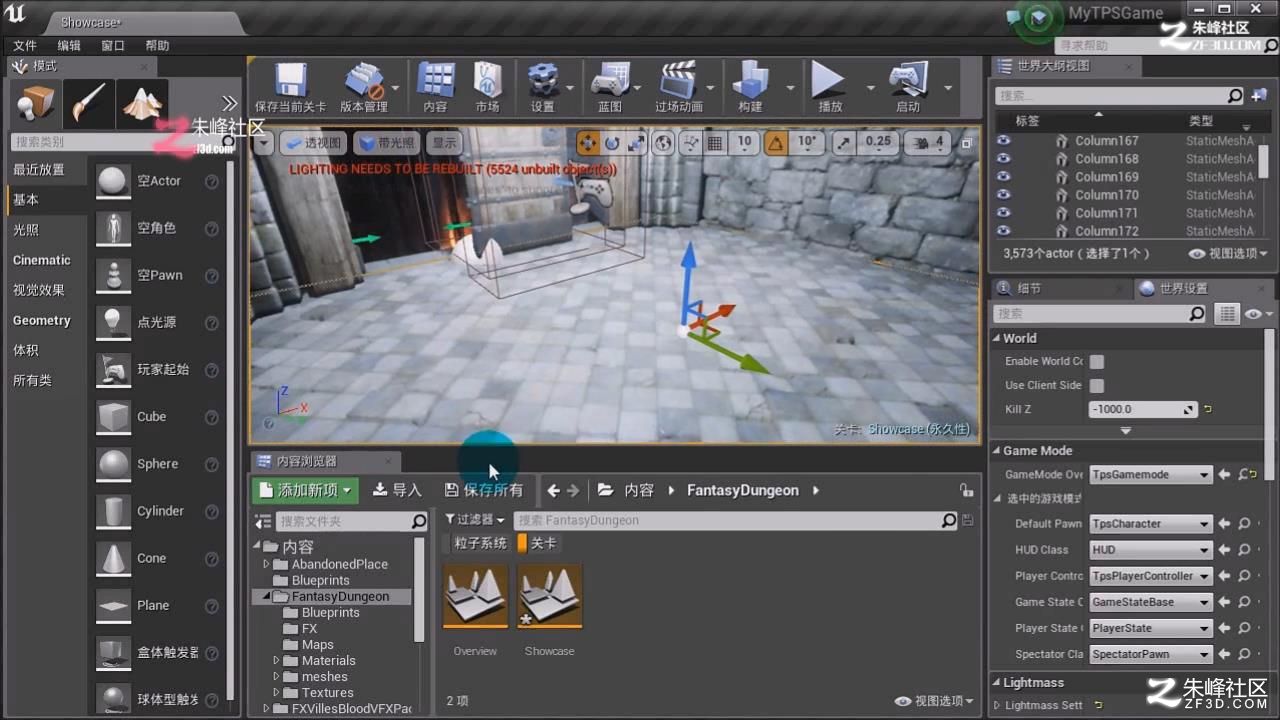Enable World Composition checkbox

point(1097,361)
